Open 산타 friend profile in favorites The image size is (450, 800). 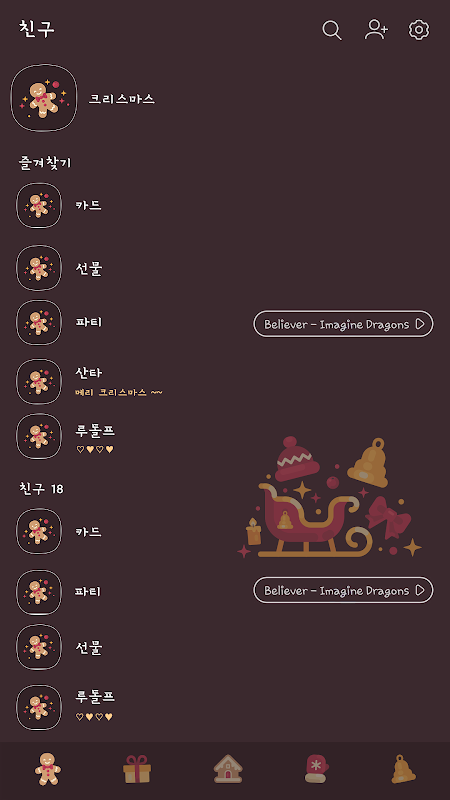point(225,381)
